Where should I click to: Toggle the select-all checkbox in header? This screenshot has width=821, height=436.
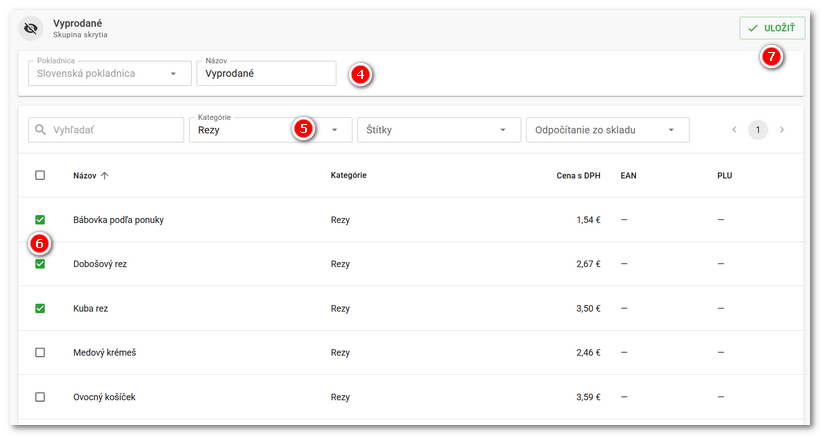click(x=40, y=175)
